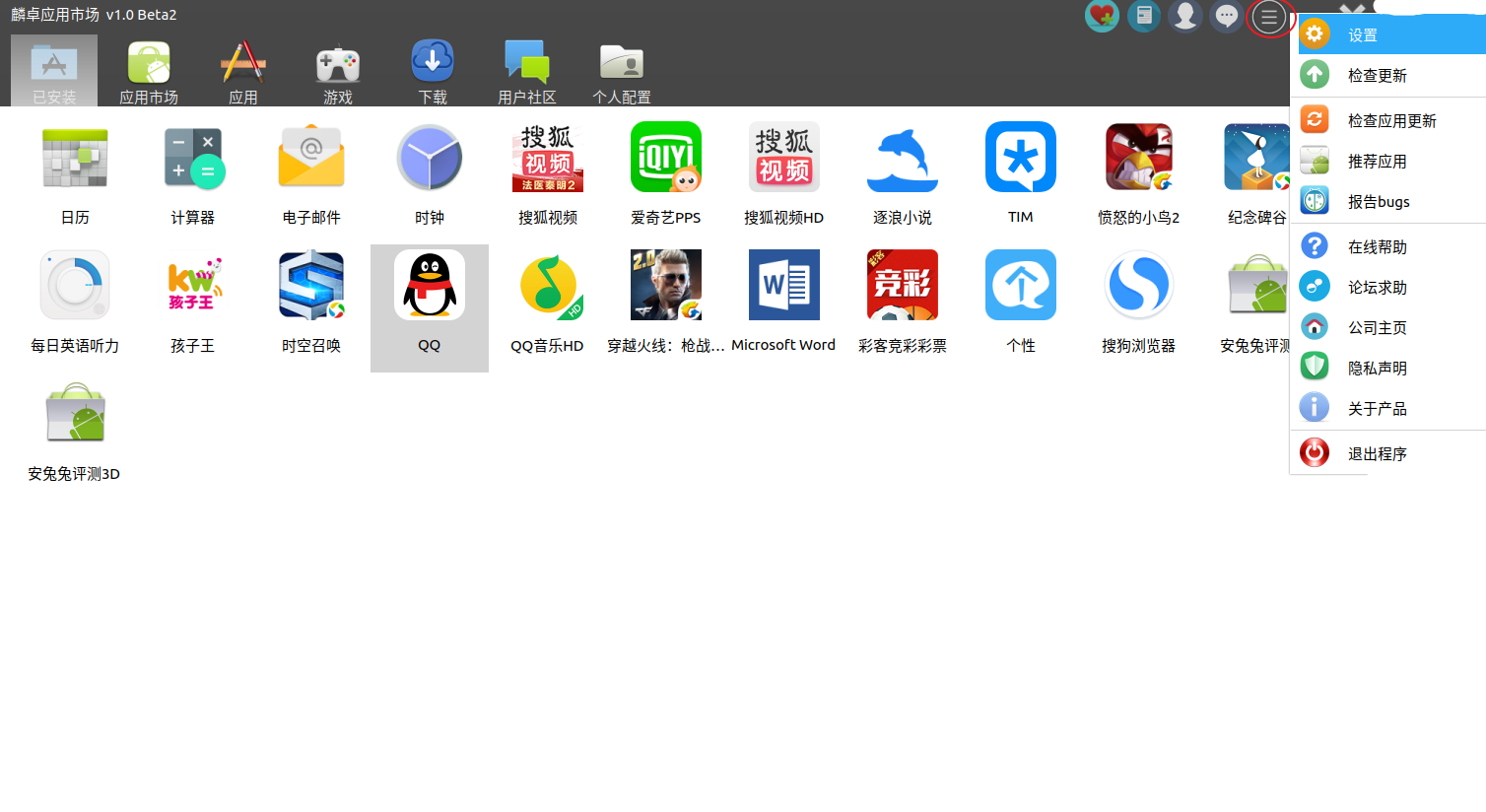
Task: Open 公司主页 from the menu
Action: click(x=1387, y=327)
